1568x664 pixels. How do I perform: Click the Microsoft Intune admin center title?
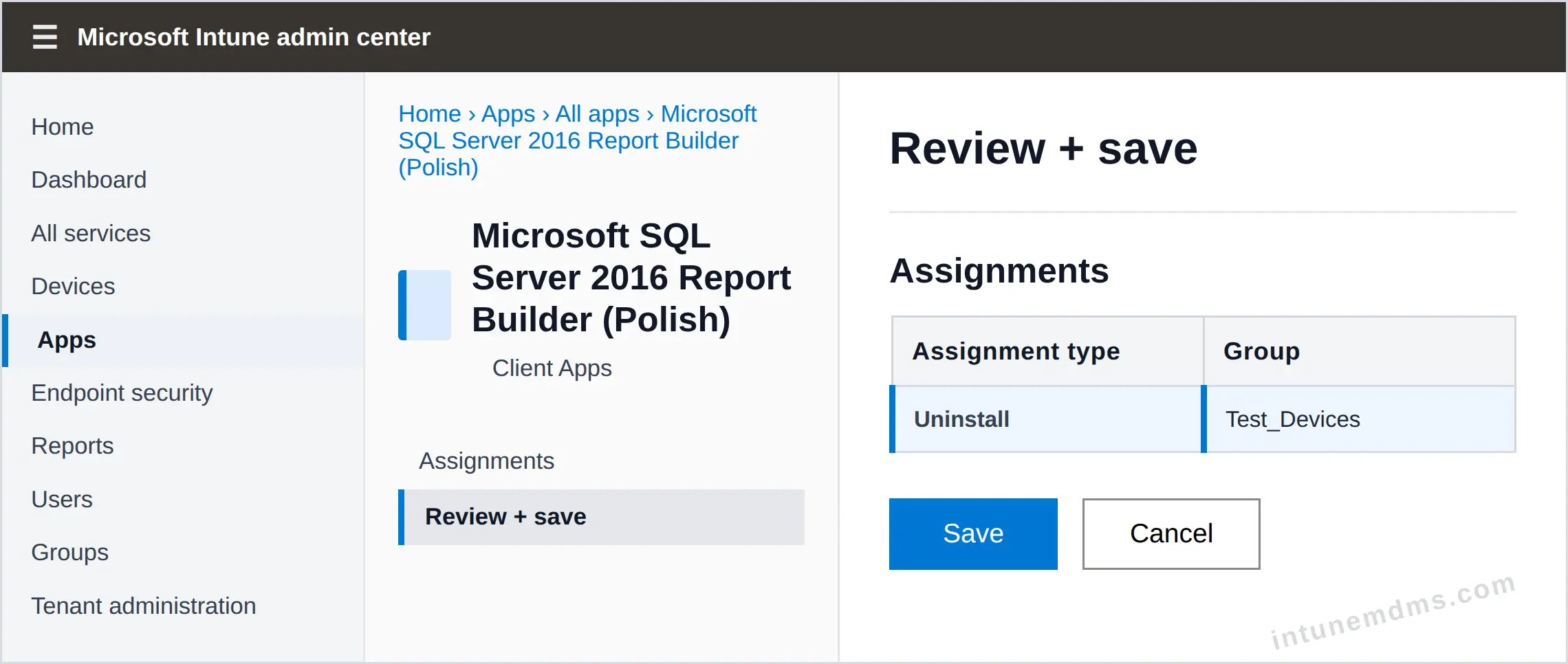click(x=254, y=37)
